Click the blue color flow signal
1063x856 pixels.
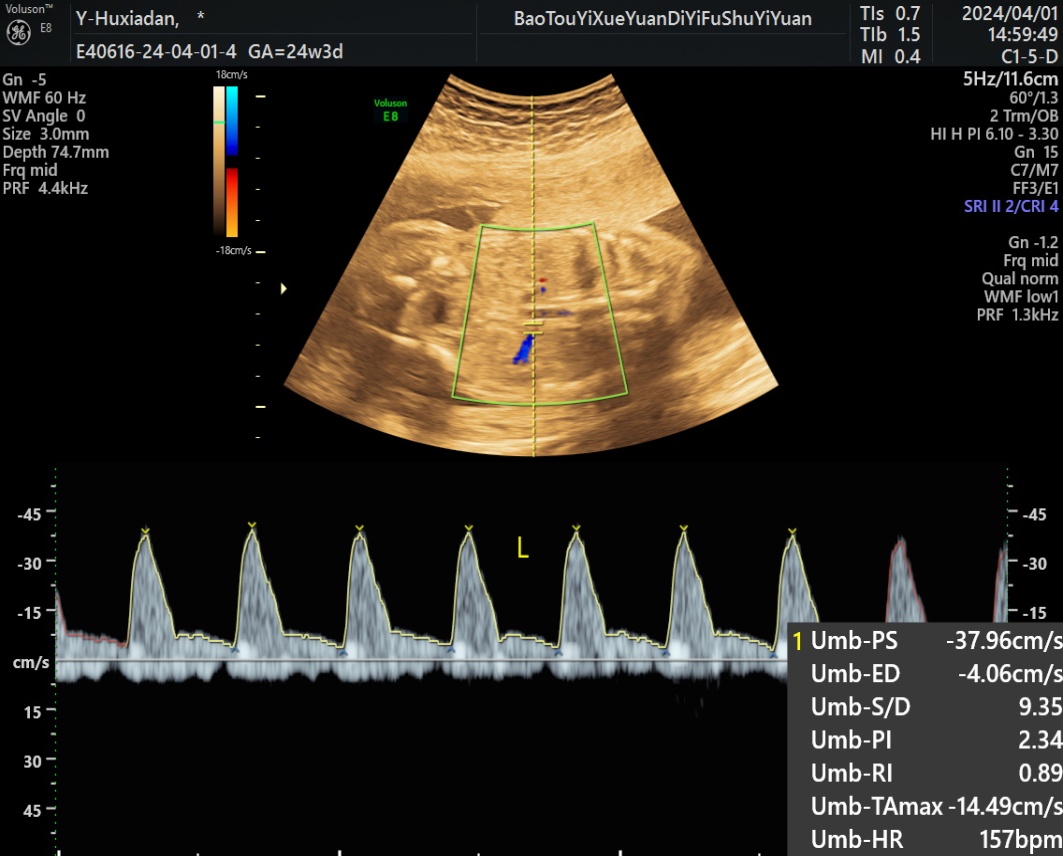click(522, 347)
